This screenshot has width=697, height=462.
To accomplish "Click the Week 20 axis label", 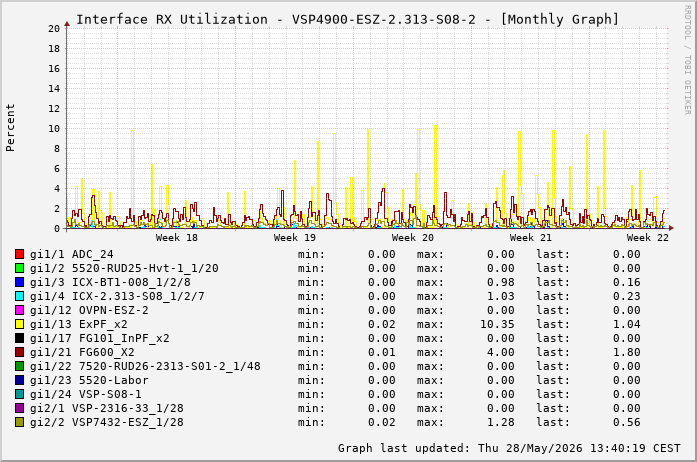I will (413, 238).
